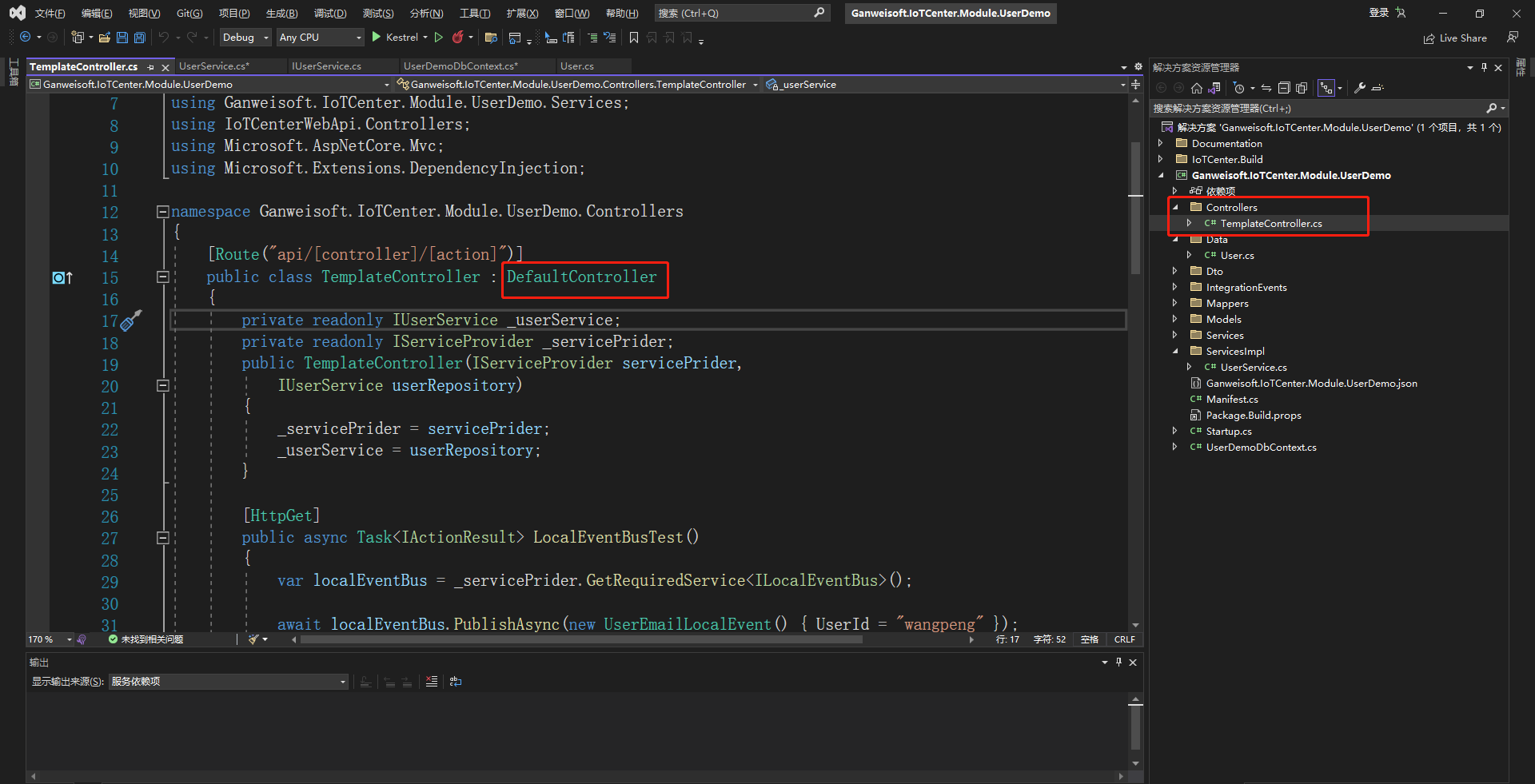Select Startup.cs in the solution tree
The image size is (1535, 784).
1229,432
